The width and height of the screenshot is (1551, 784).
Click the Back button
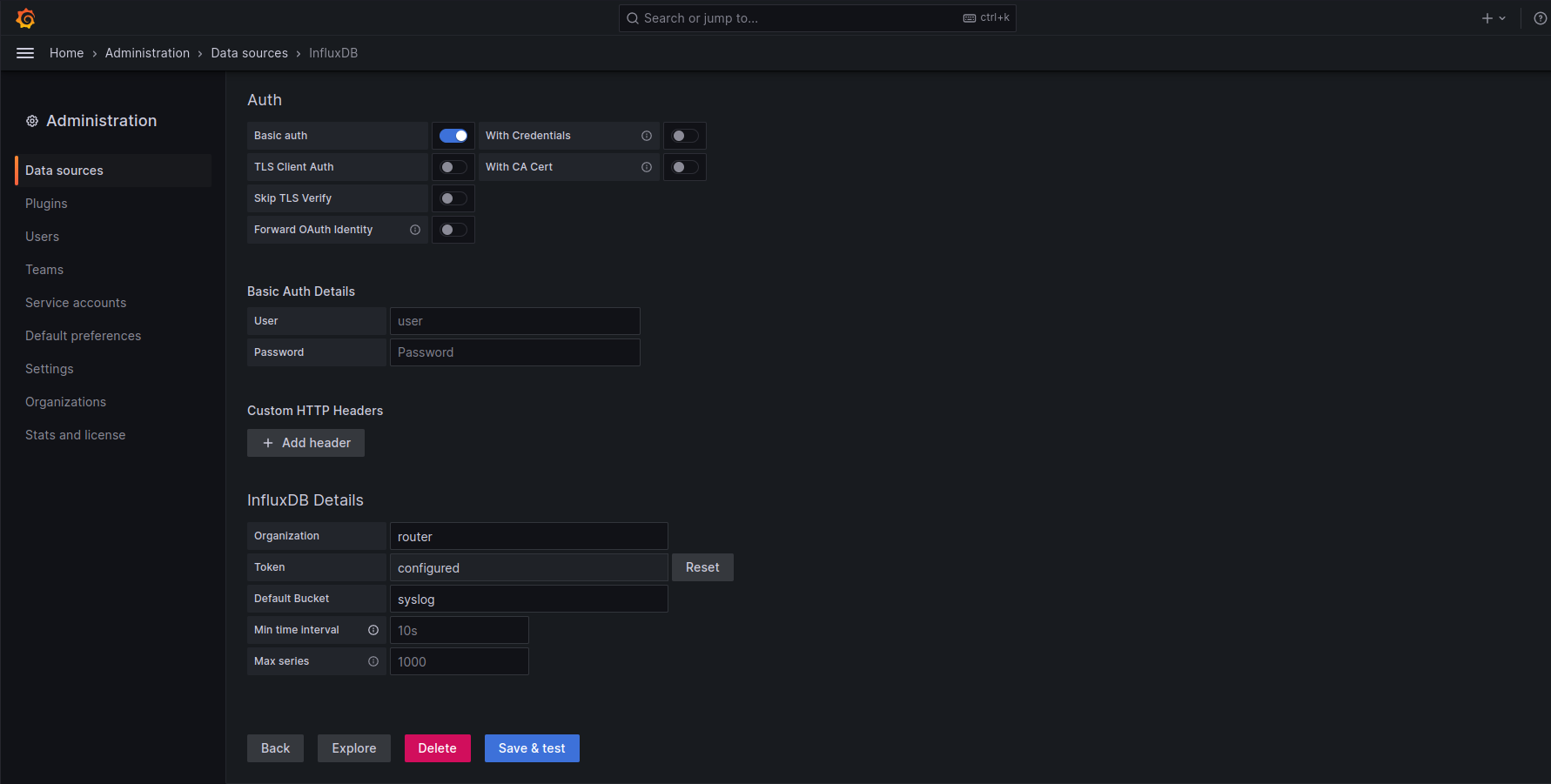[275, 748]
